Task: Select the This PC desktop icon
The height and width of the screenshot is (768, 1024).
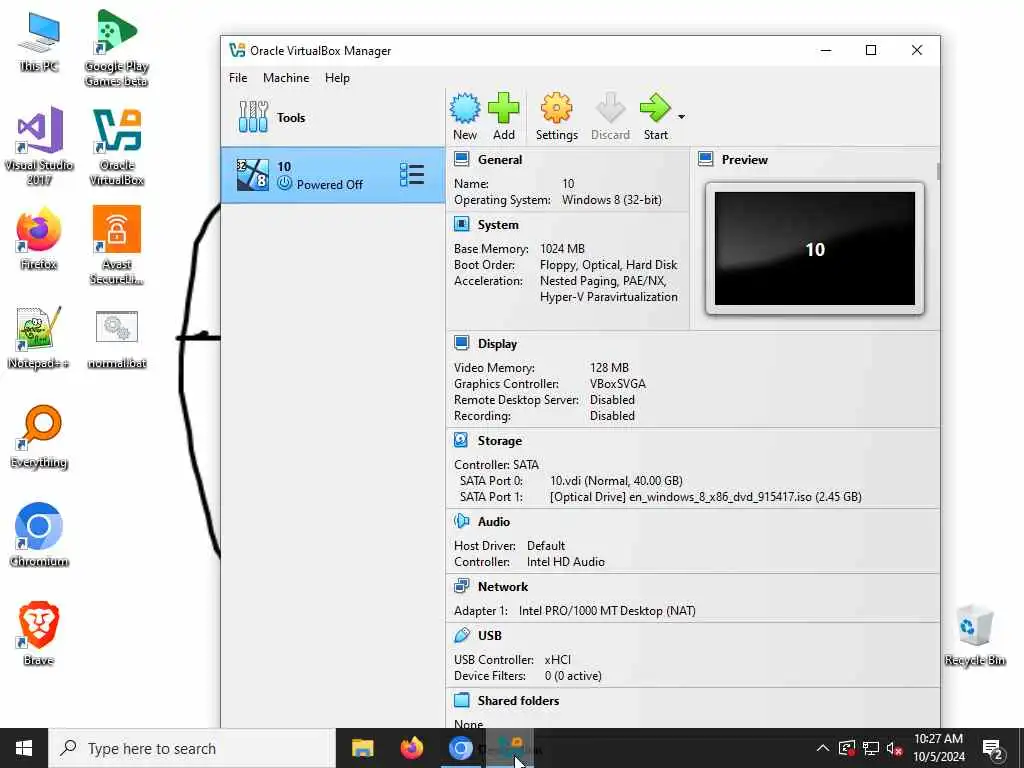Action: (39, 40)
